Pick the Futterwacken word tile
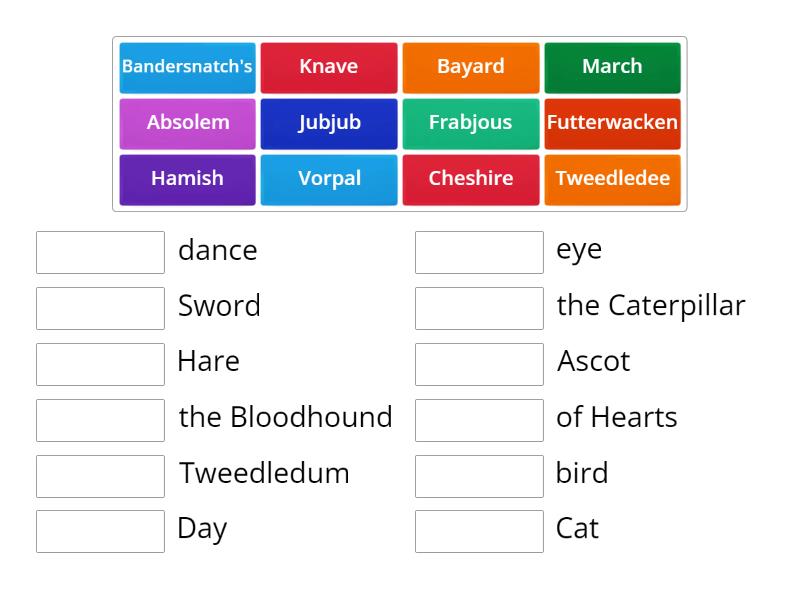The image size is (800, 600). pyautogui.click(x=613, y=123)
